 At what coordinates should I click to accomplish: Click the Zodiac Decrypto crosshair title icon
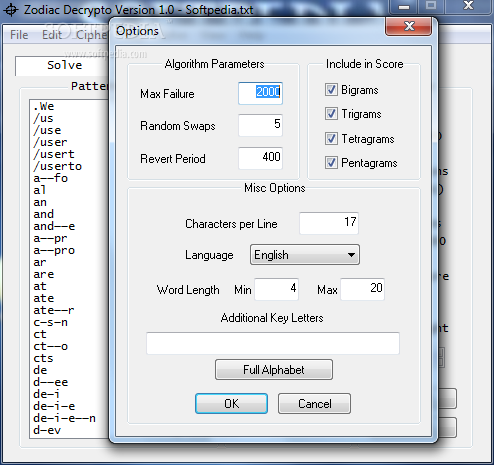pos(11,10)
